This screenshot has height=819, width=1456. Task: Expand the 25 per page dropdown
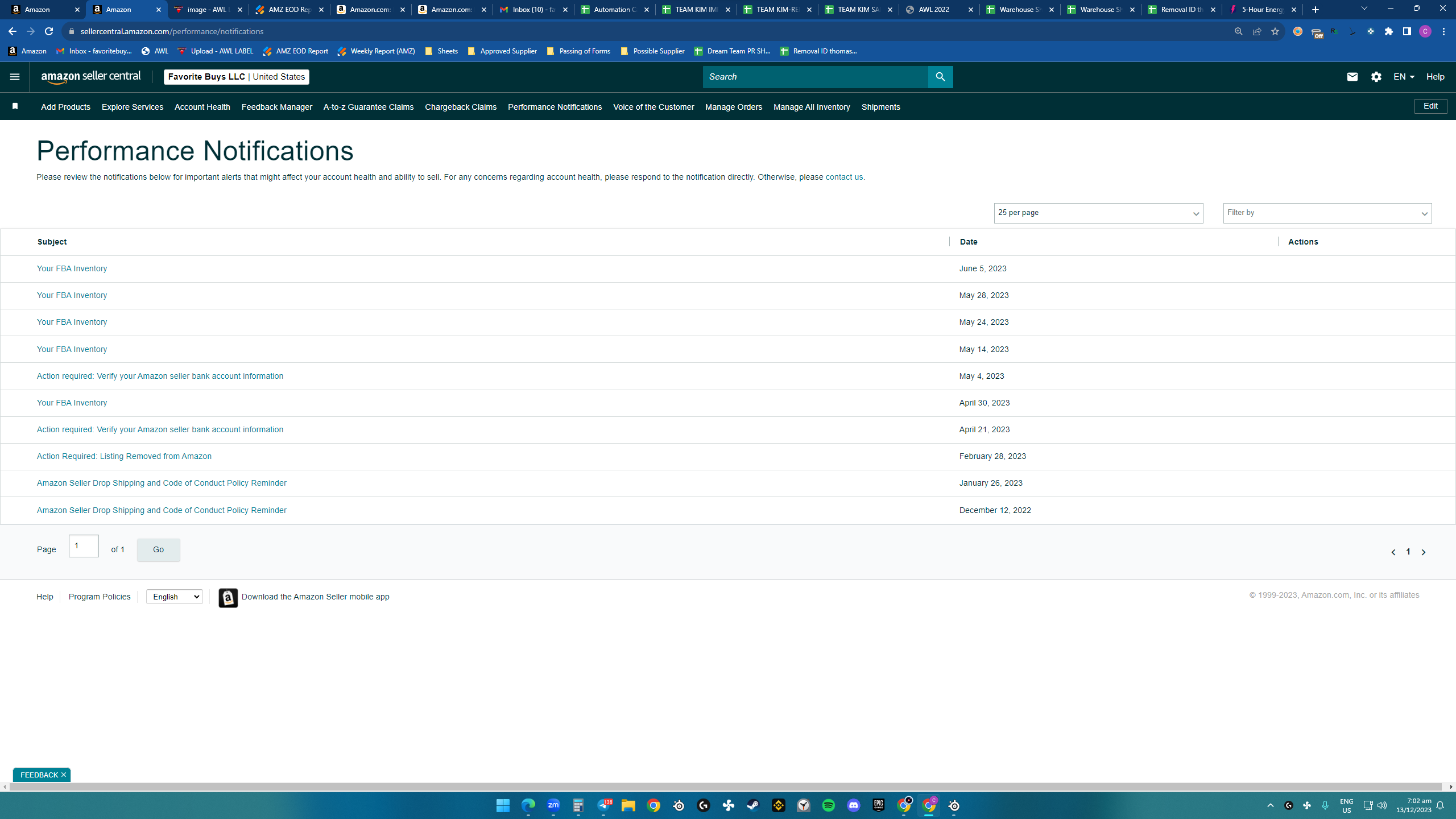tap(1098, 213)
